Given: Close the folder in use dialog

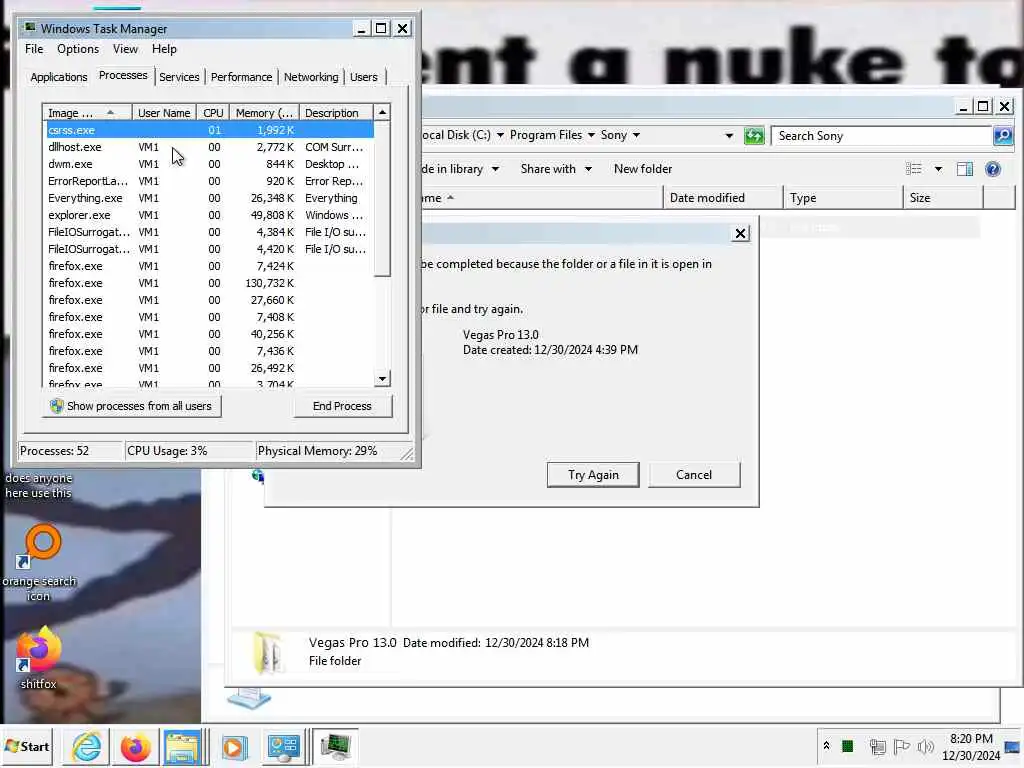Looking at the screenshot, I should point(740,233).
